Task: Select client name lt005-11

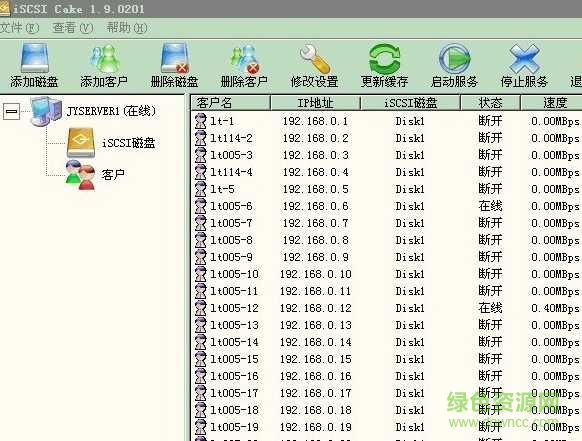Action: click(234, 291)
